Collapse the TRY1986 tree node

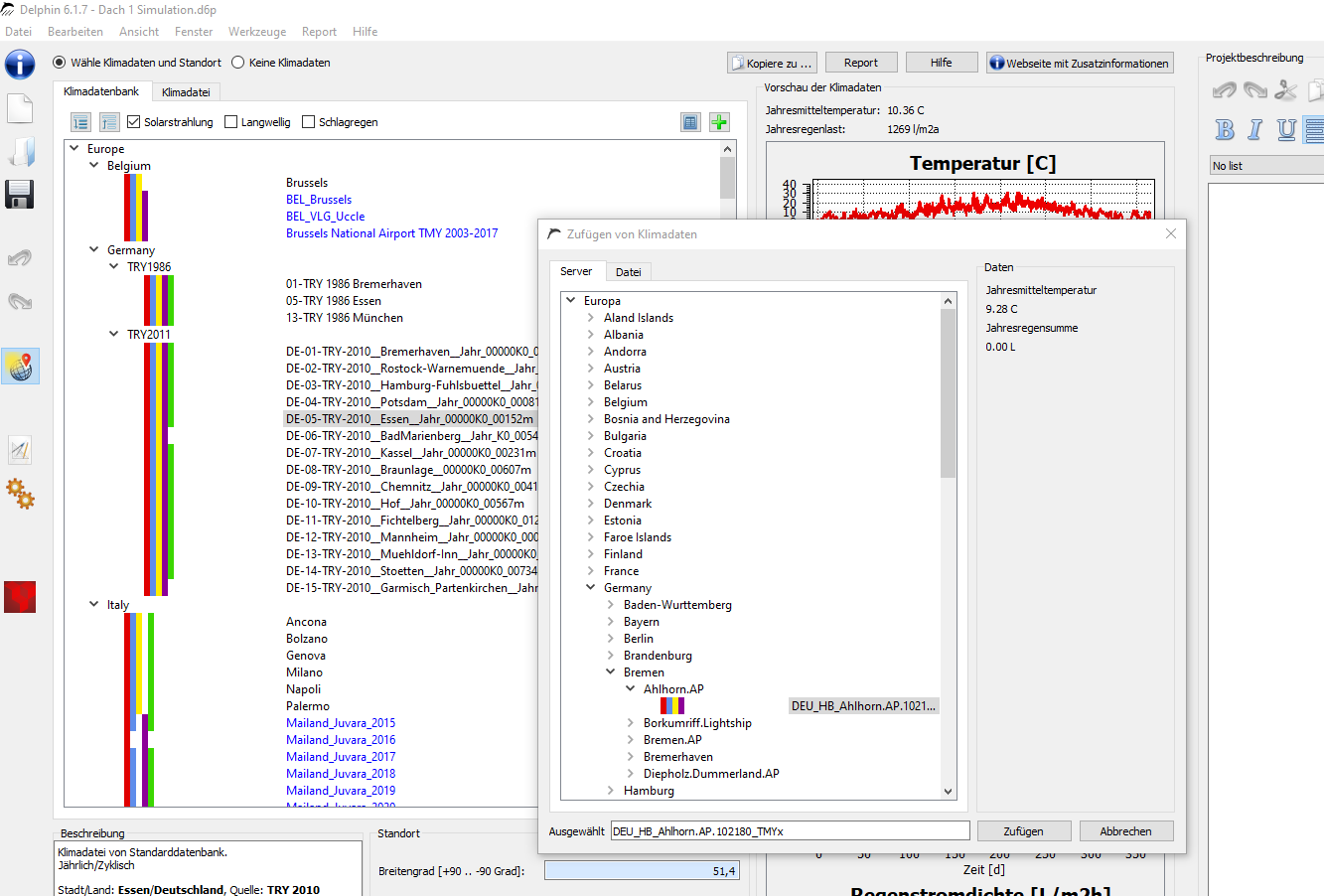pyautogui.click(x=114, y=267)
